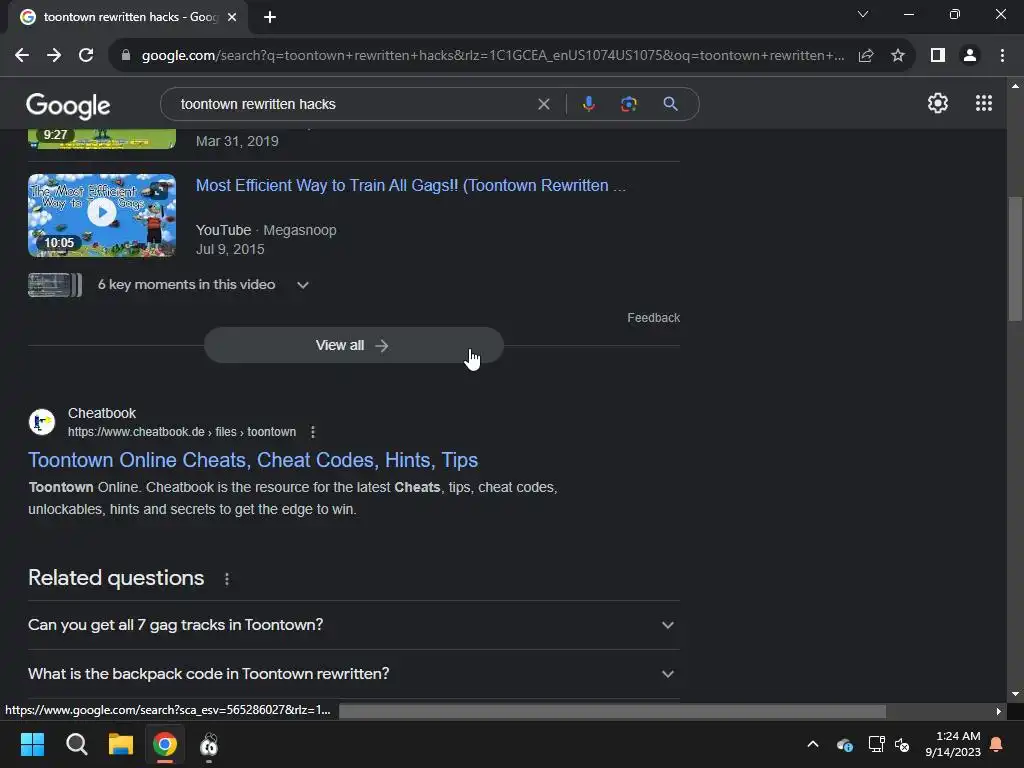Click horizontal scrollbar thumb
Screen dimensions: 1024x768
pyautogui.click(x=613, y=711)
